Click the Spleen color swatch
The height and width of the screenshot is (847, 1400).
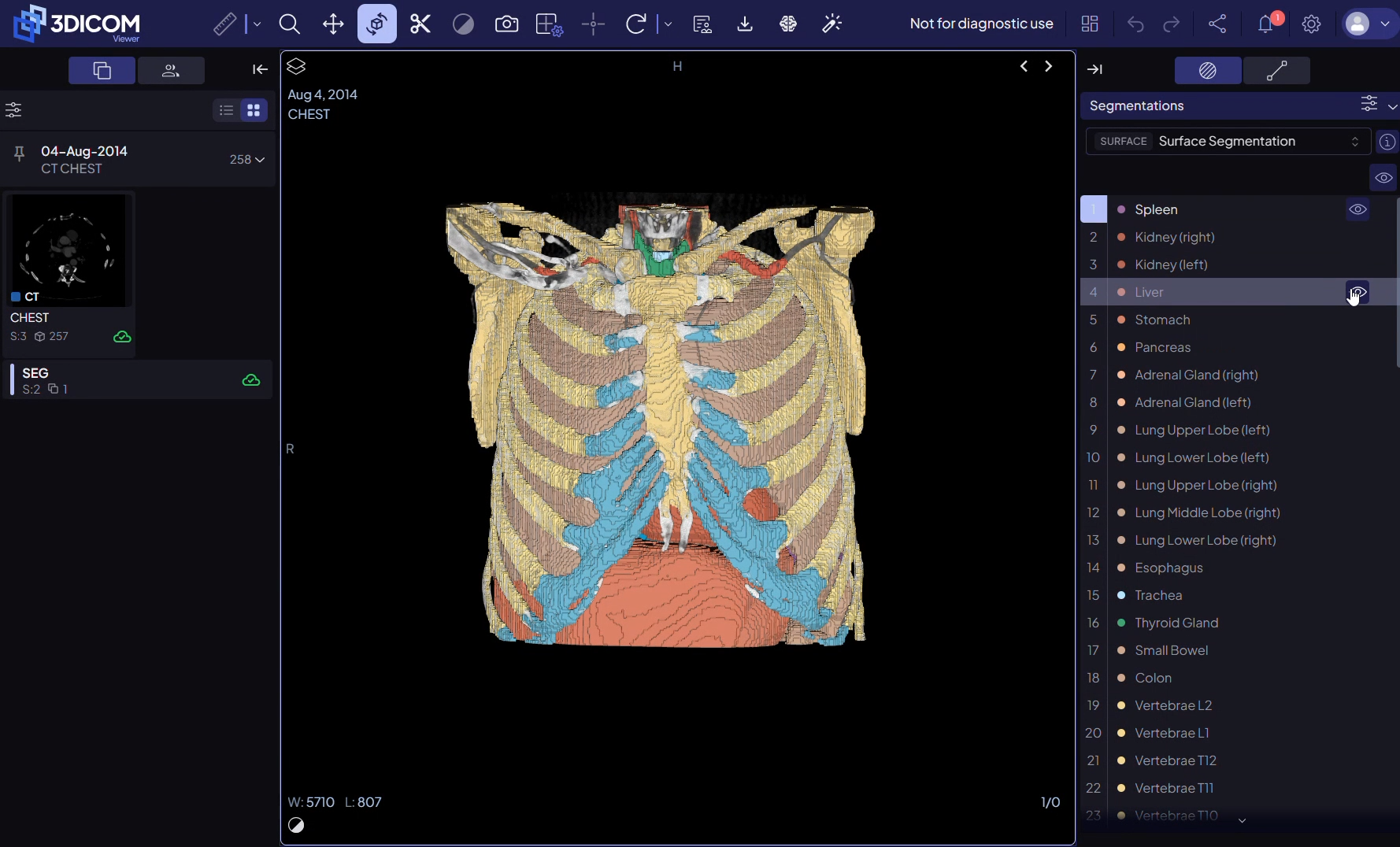[1121, 209]
